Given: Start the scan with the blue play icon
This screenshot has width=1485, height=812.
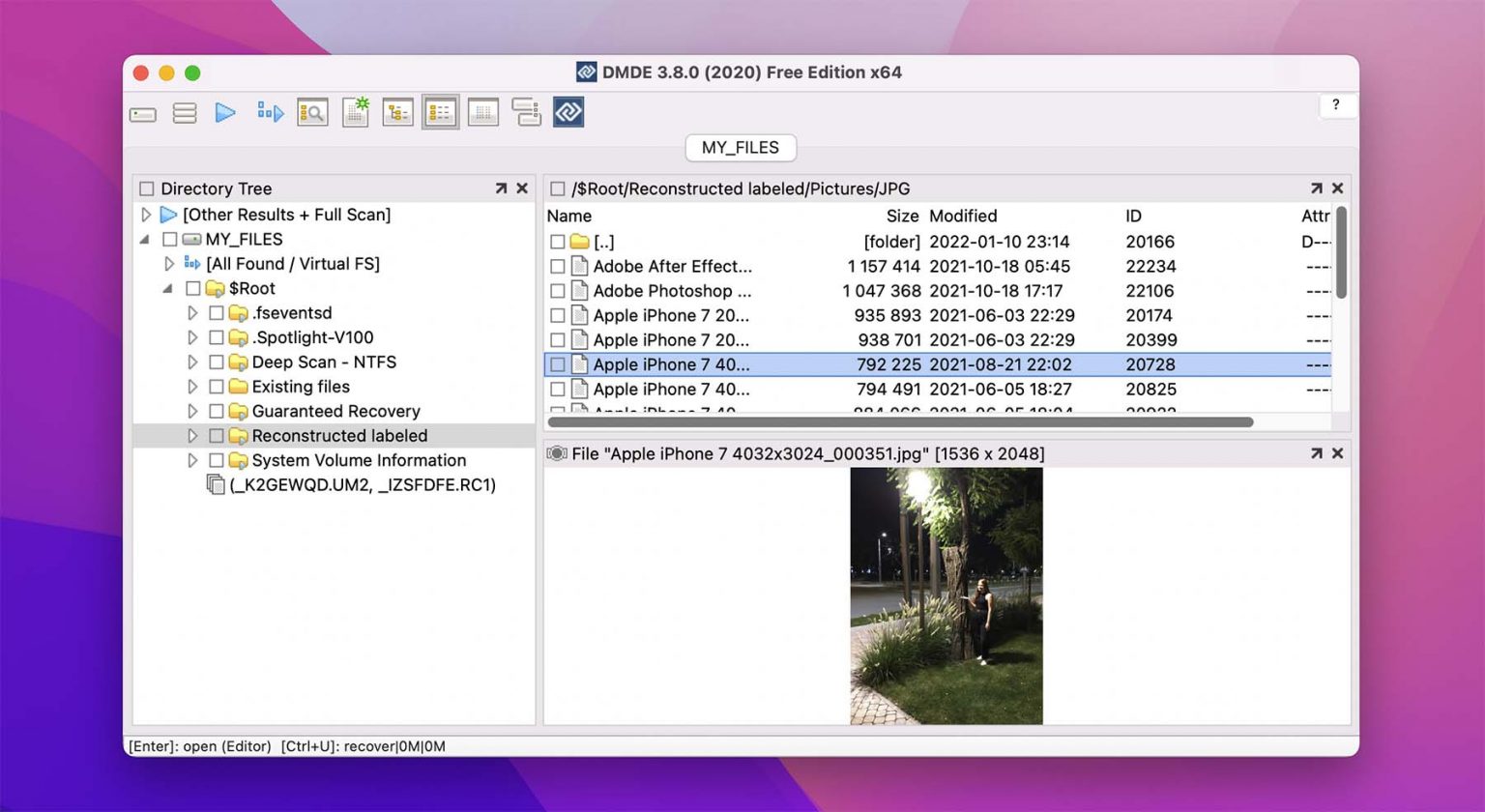Looking at the screenshot, I should tap(225, 112).
